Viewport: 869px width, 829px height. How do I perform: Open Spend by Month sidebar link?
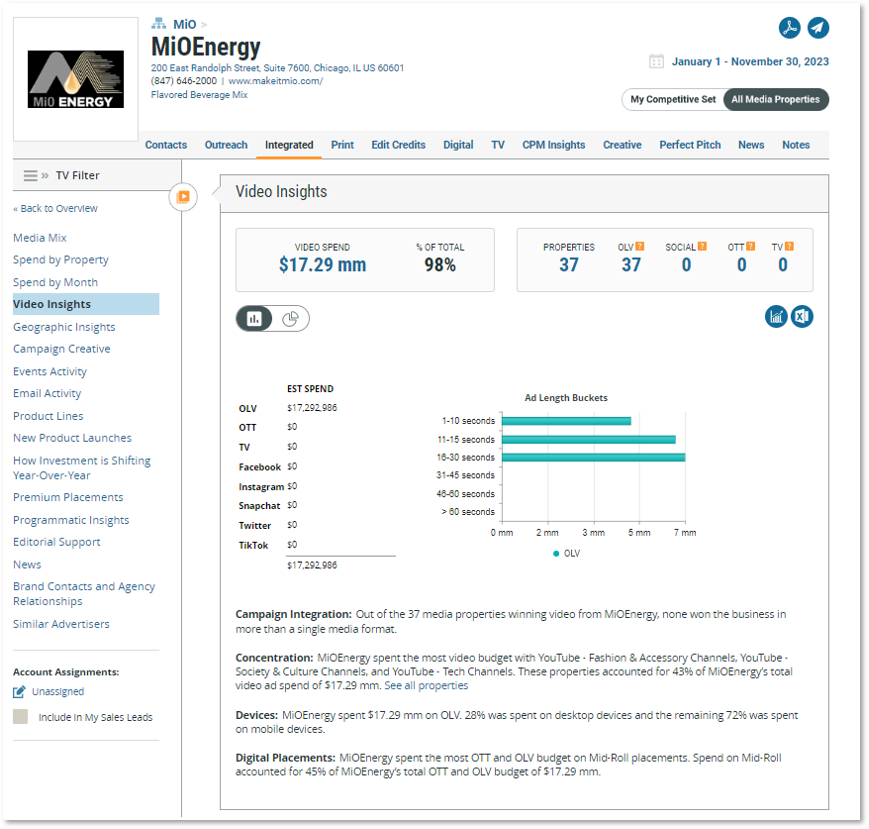click(55, 282)
